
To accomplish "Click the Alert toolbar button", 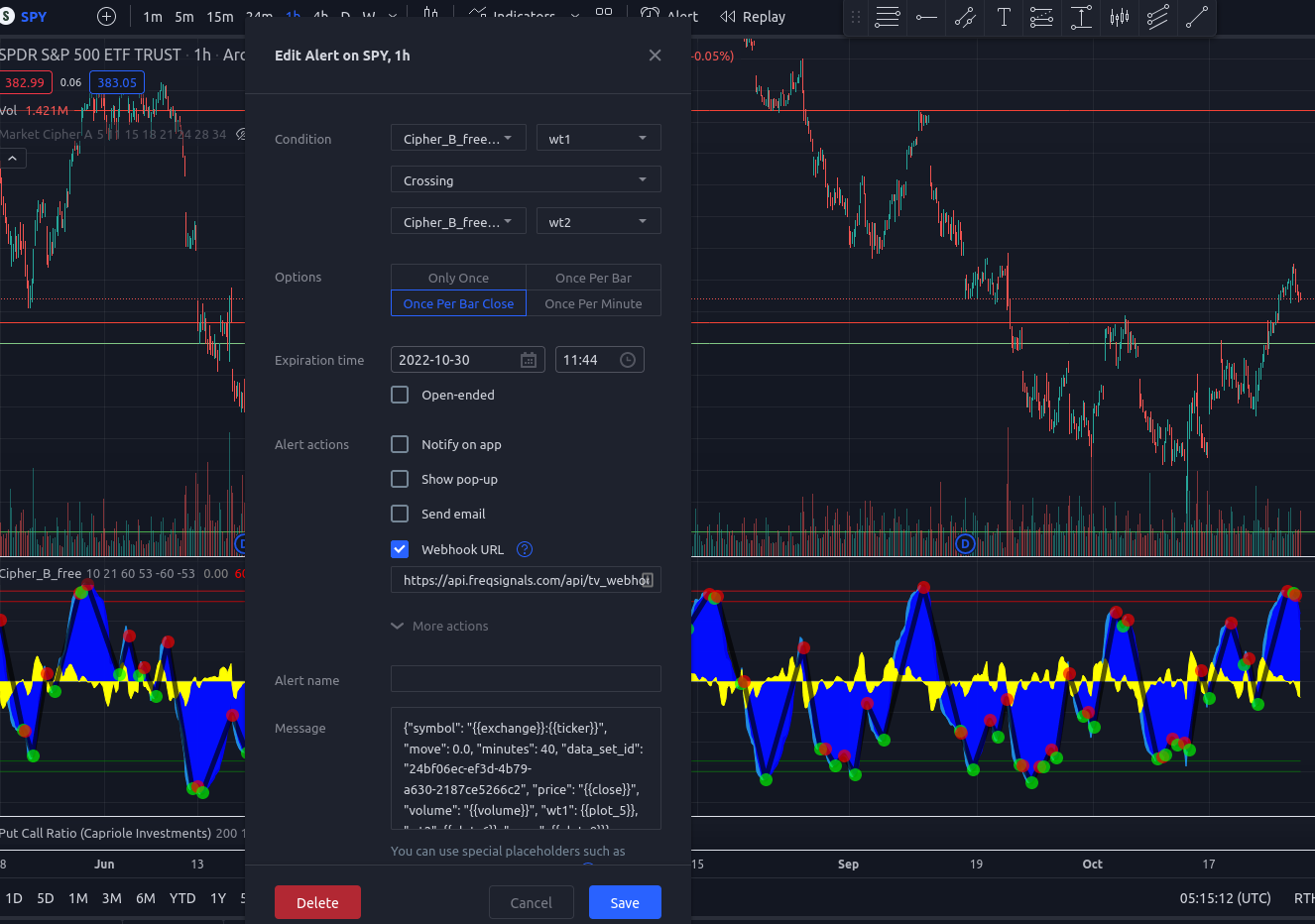I will point(669,16).
